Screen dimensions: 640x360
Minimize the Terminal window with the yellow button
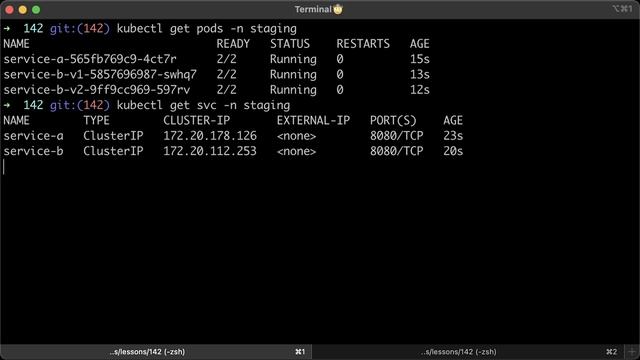[23, 9]
